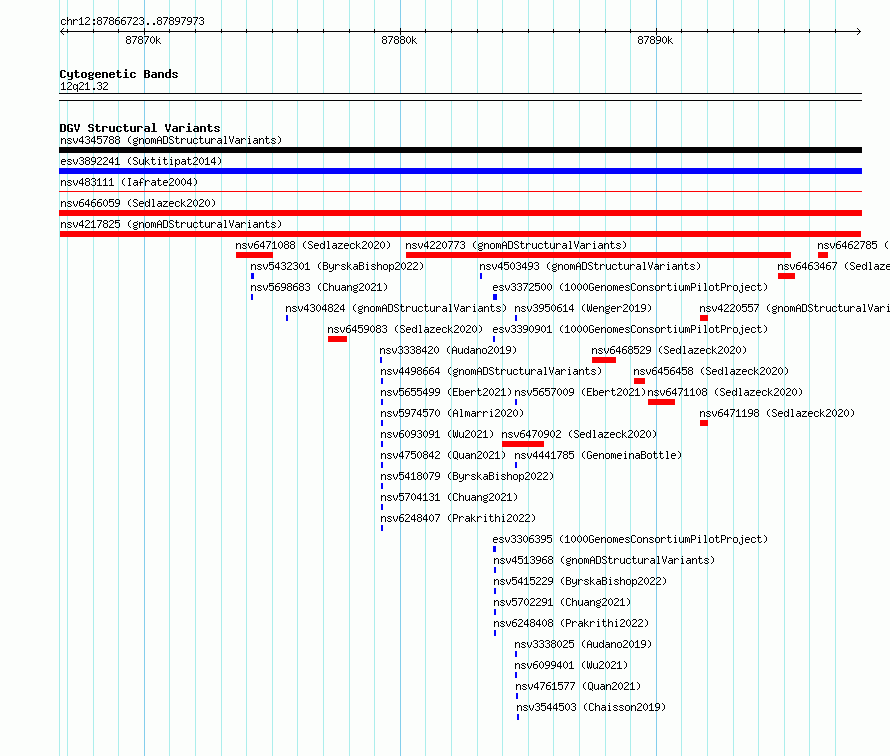Open nsv6466059 (Sedlazeck2020) label
Viewport: 890px width, 756px height.
[x=138, y=203]
